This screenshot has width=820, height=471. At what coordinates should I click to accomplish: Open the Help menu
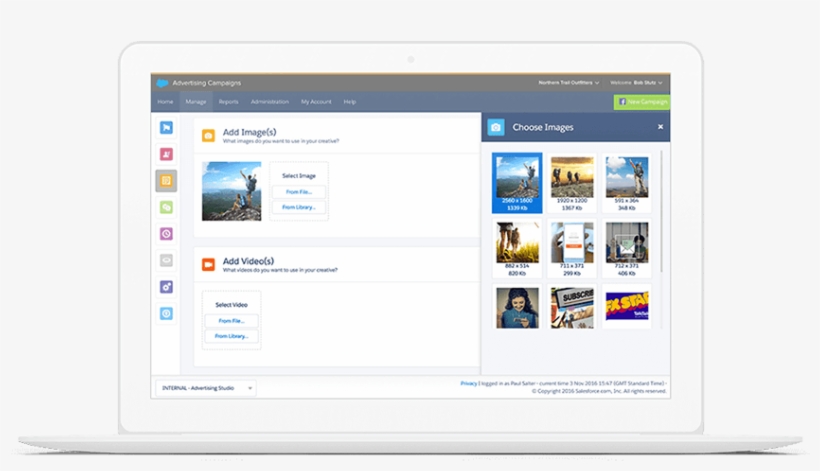349,102
